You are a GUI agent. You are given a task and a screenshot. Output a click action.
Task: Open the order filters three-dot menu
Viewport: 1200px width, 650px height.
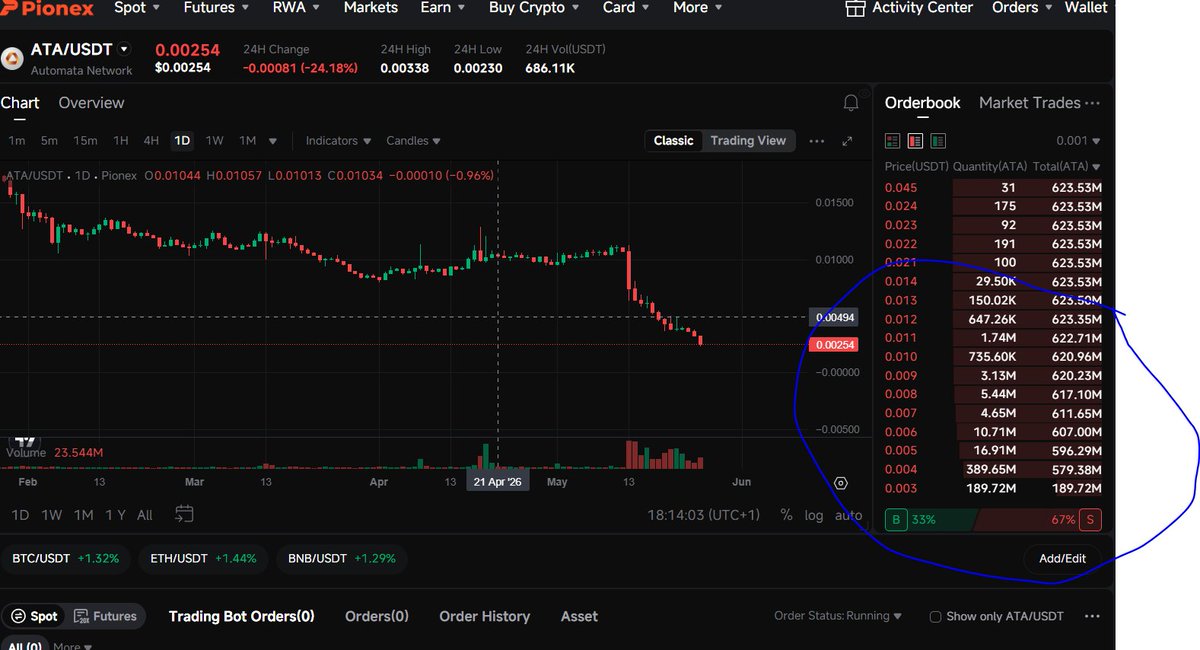1092,617
